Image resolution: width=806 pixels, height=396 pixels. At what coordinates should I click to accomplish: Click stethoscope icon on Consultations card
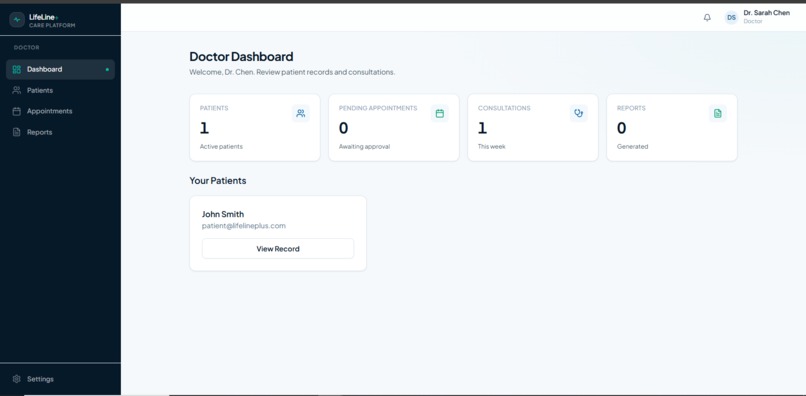click(579, 114)
